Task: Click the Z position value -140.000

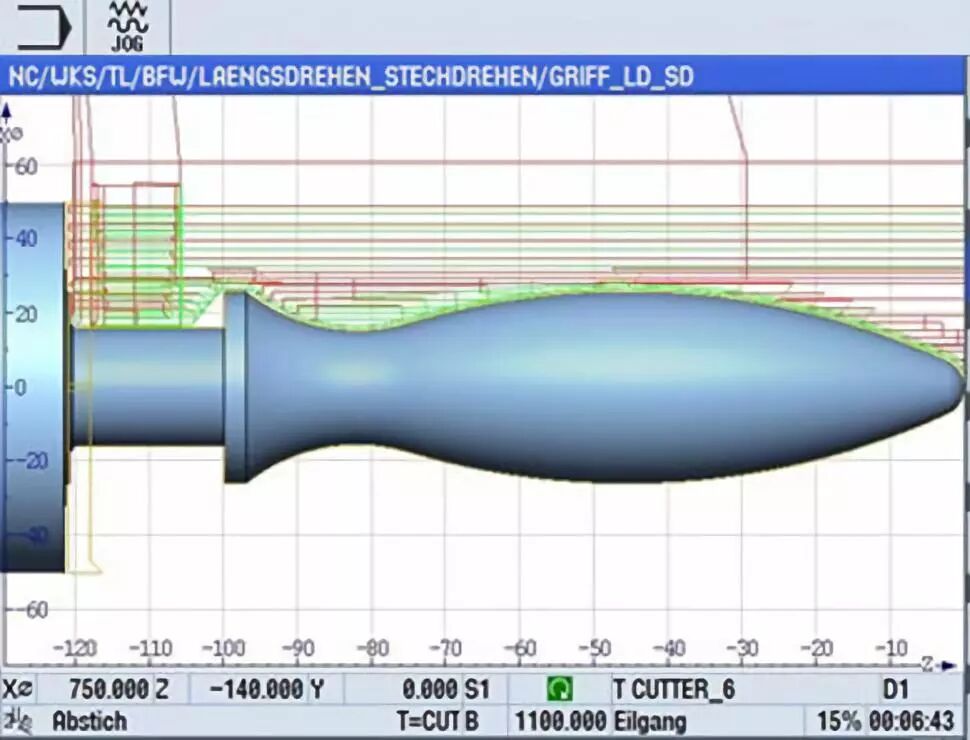Action: point(260,689)
